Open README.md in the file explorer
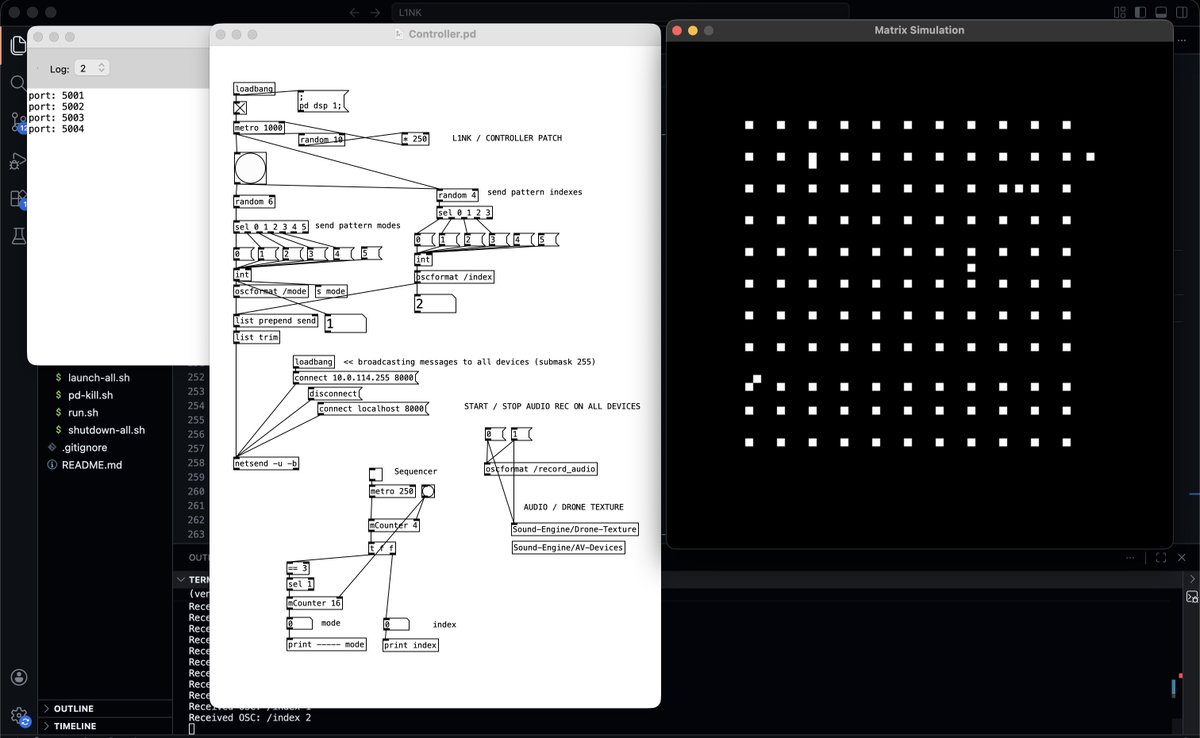Viewport: 1200px width, 738px height. [x=91, y=465]
